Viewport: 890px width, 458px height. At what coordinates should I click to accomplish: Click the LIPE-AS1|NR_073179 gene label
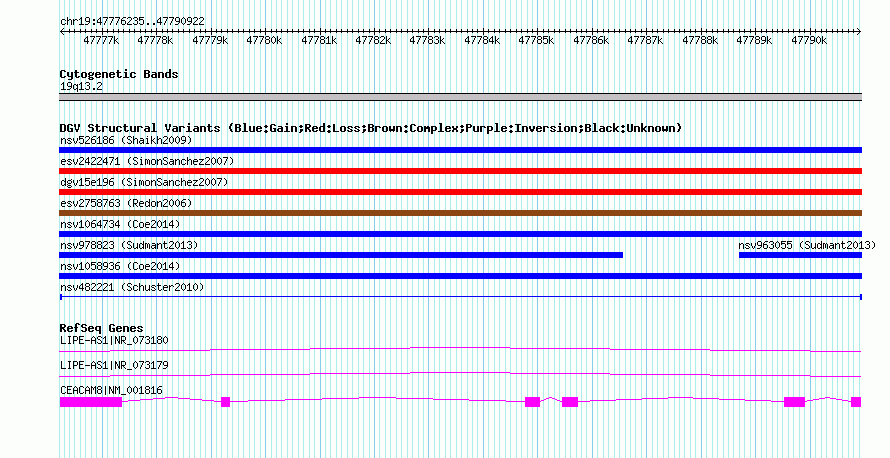tap(114, 365)
